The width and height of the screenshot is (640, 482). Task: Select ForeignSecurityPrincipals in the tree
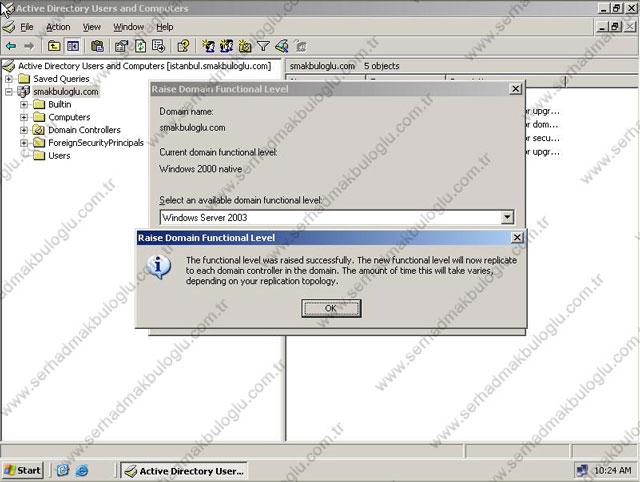coord(96,142)
